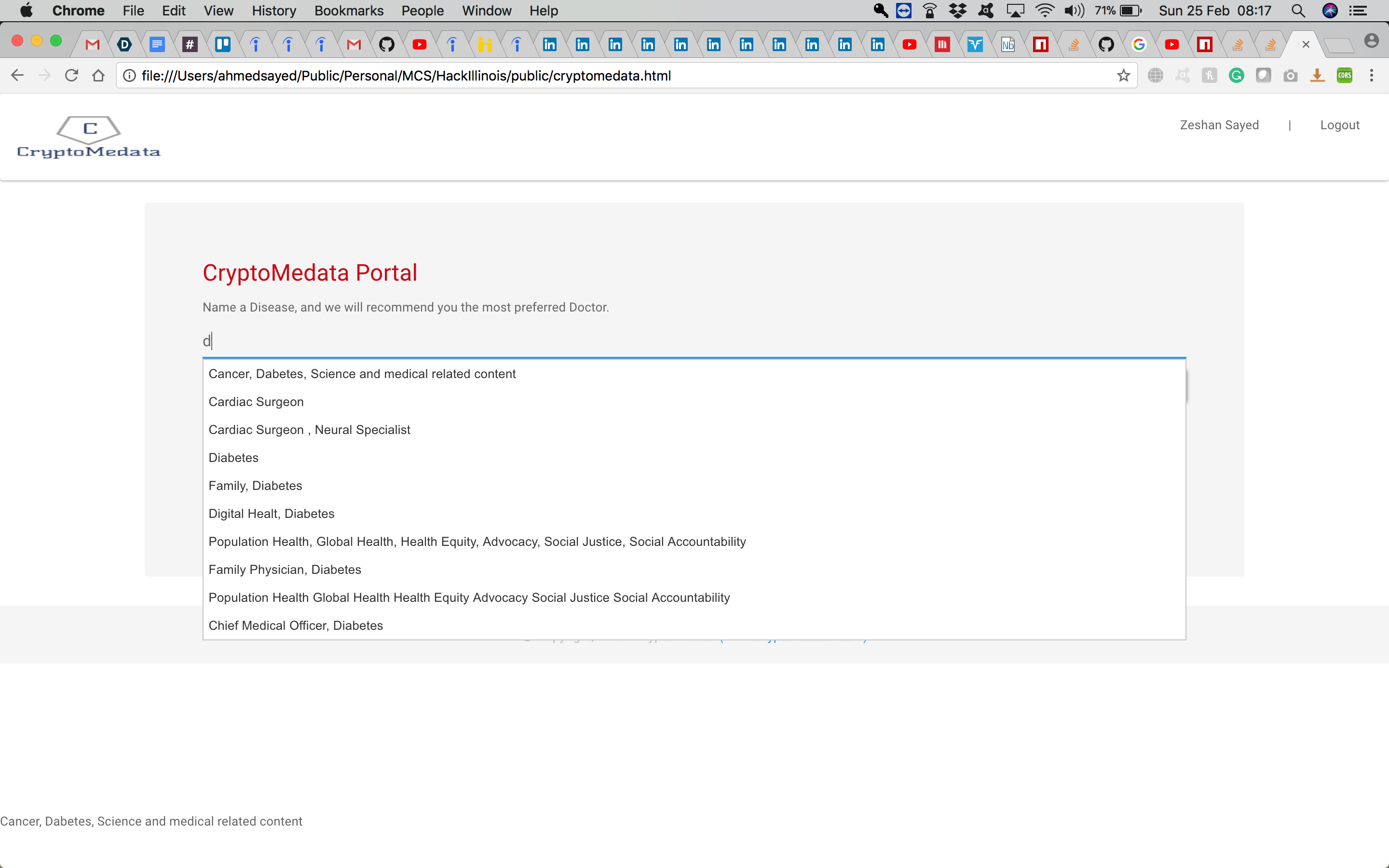Screen dimensions: 1389x868
Task: Choose 'Cardiac Surgeon' autocomplete option
Action: click(x=256, y=402)
